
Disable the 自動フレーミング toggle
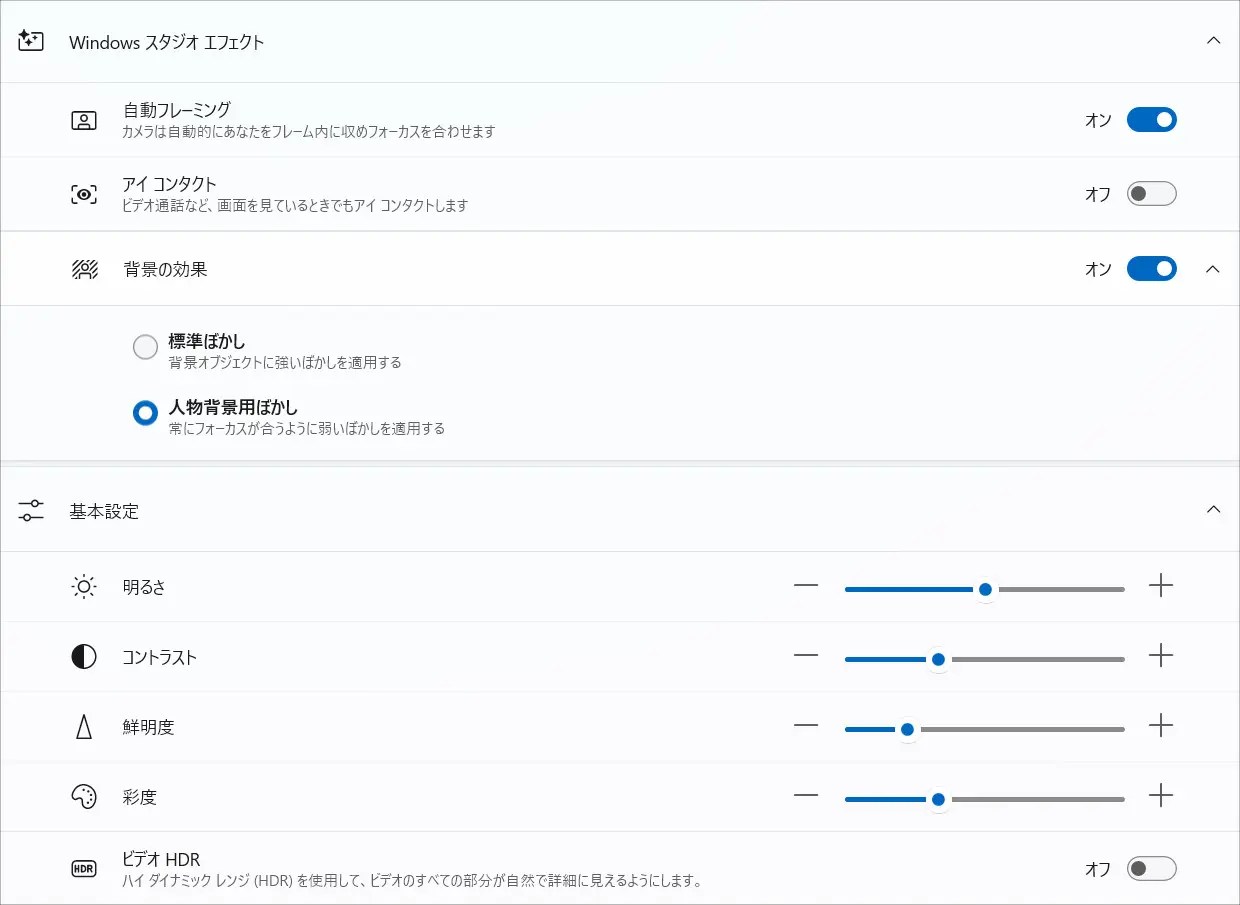pos(1151,119)
